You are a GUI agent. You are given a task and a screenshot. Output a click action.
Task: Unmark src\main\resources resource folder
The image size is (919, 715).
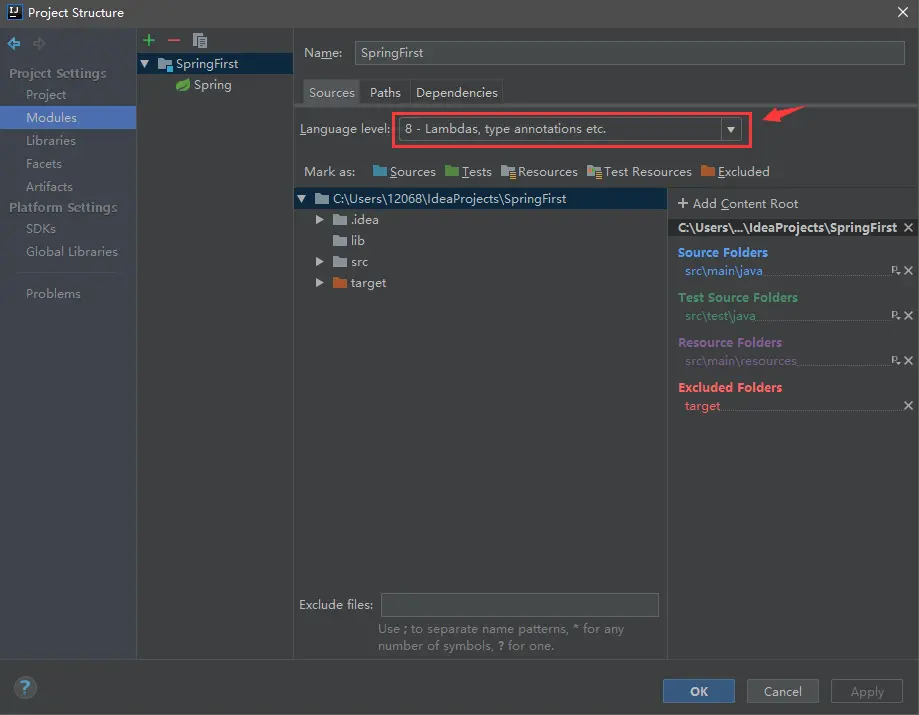coord(908,360)
